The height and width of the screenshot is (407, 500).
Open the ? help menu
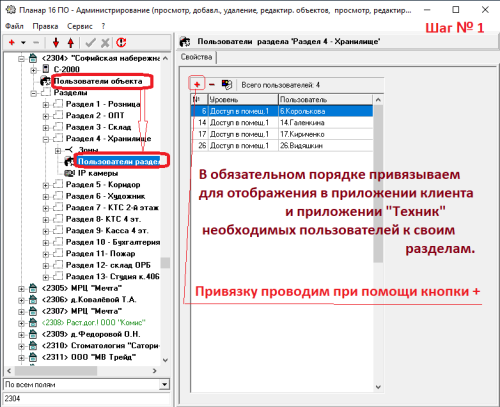[x=103, y=26]
